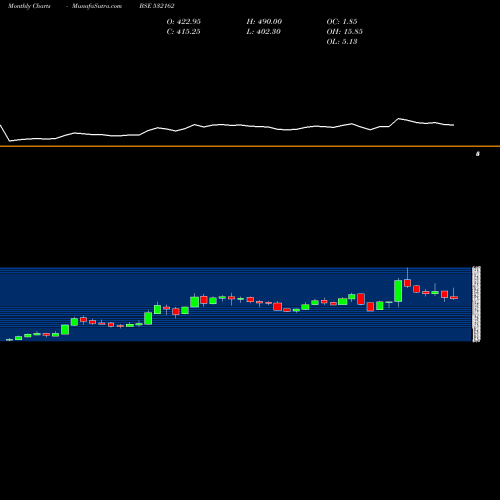This screenshot has height=500, width=500.
Task: Click the price axis scale beside the candlestick chart
Action: (476, 304)
